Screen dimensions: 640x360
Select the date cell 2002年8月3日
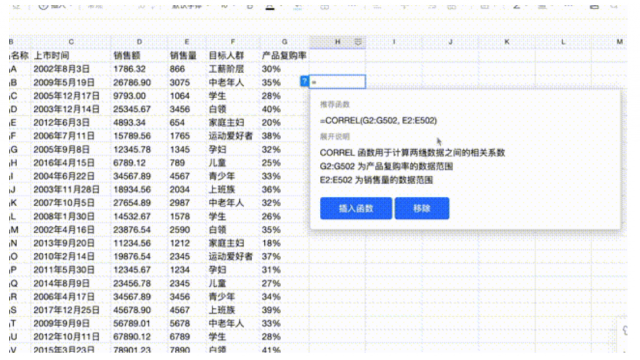click(71, 69)
